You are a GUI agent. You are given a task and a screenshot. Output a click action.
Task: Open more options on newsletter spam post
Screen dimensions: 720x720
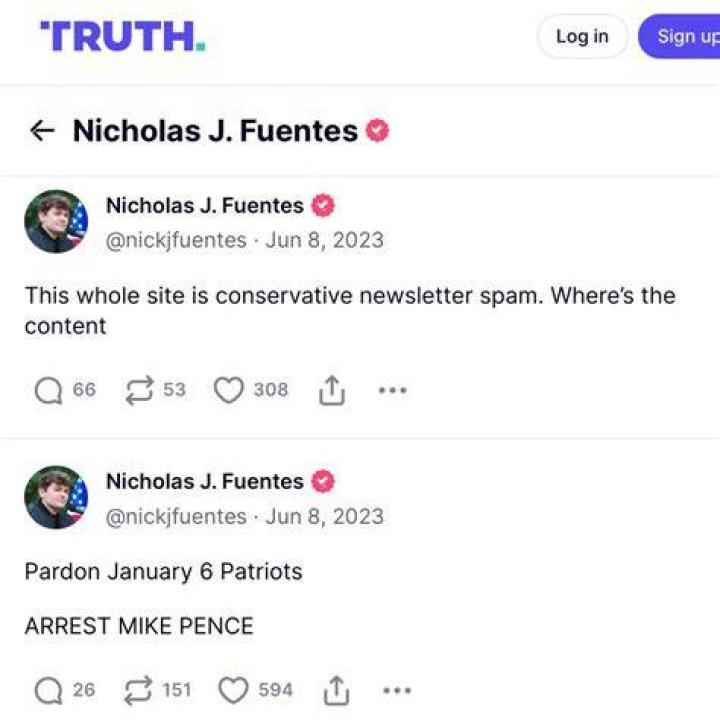393,390
